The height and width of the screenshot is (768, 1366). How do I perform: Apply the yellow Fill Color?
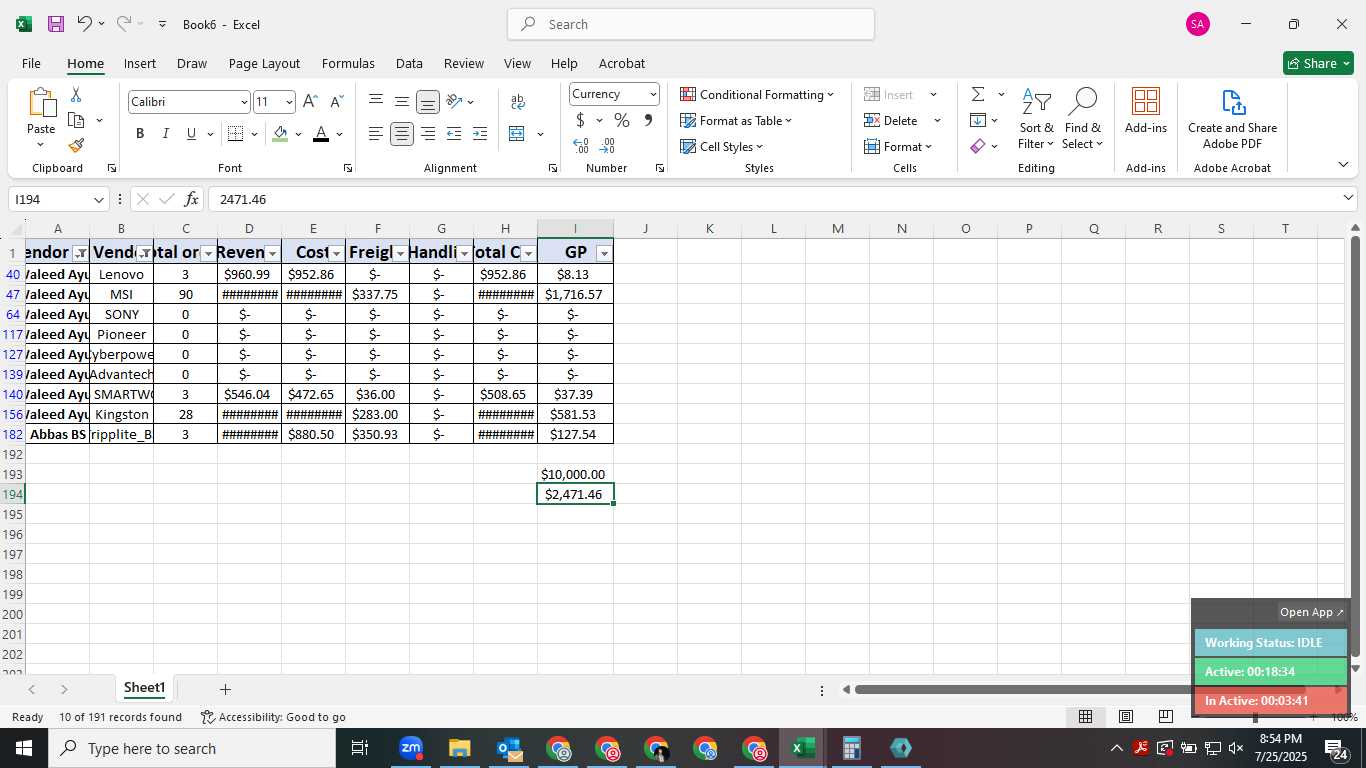pos(280,134)
